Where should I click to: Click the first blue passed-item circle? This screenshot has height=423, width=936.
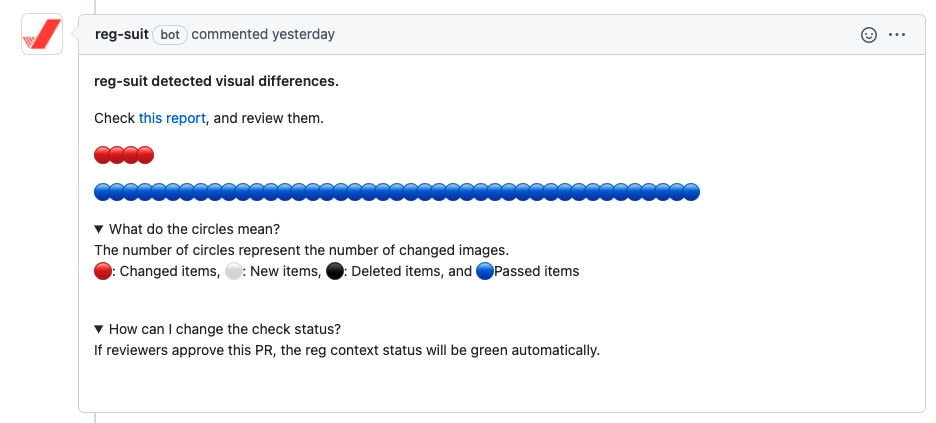(x=103, y=192)
